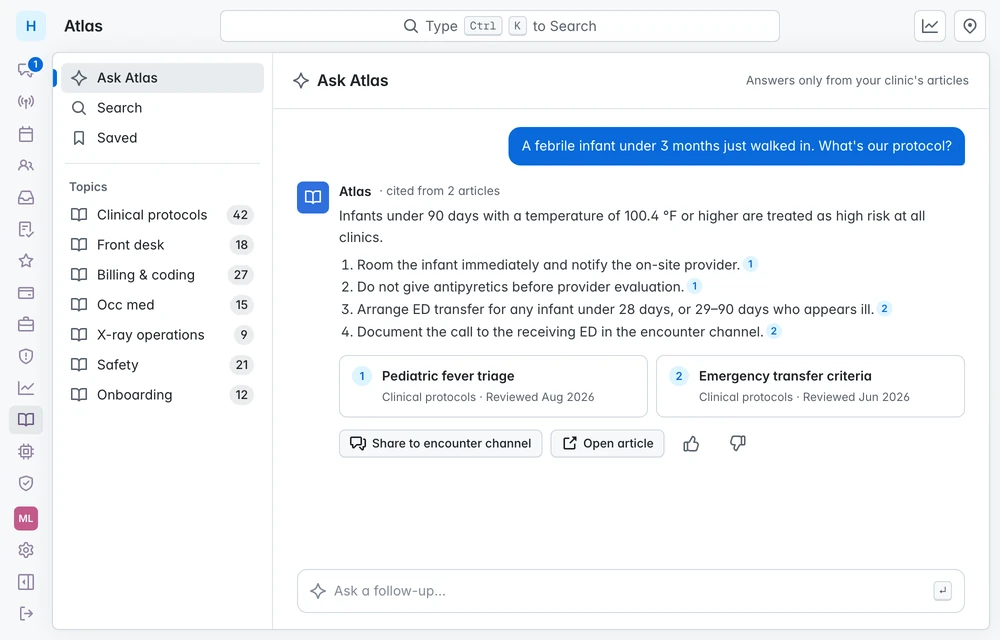Open the star icon in left rail
This screenshot has height=640, width=1000.
pos(26,261)
